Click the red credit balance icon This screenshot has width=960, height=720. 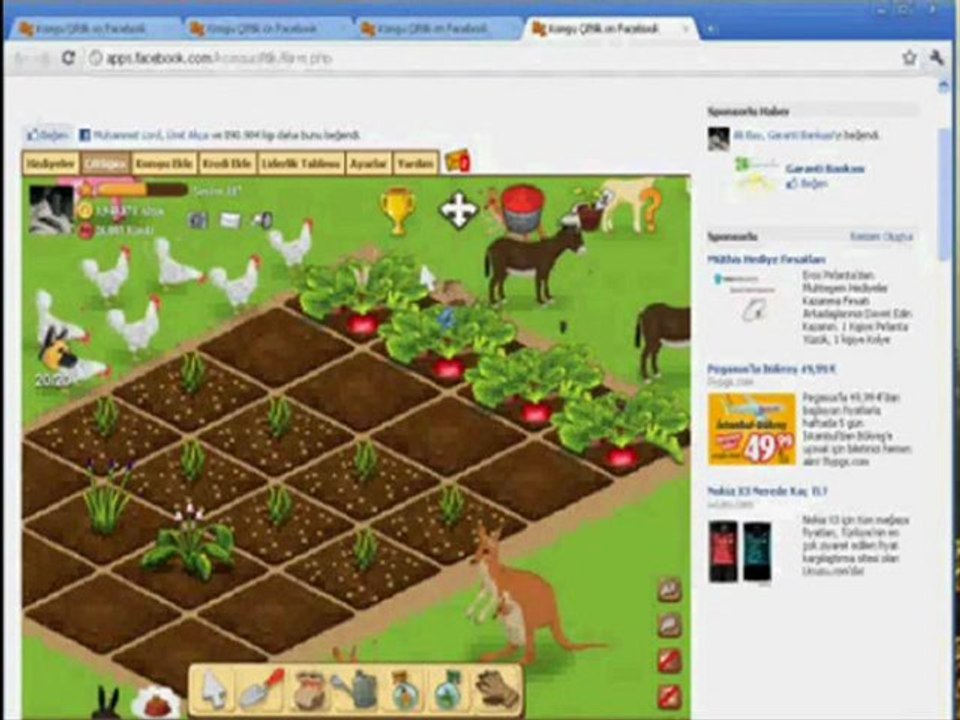point(86,230)
